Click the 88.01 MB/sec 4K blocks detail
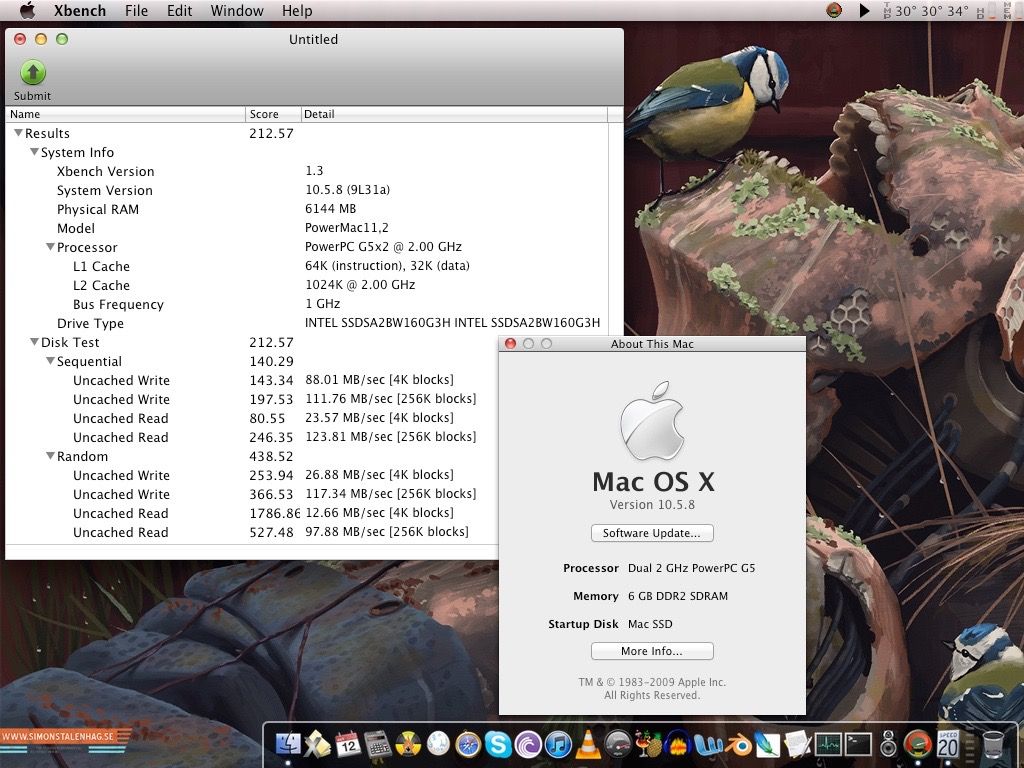This screenshot has height=768, width=1024. (379, 379)
